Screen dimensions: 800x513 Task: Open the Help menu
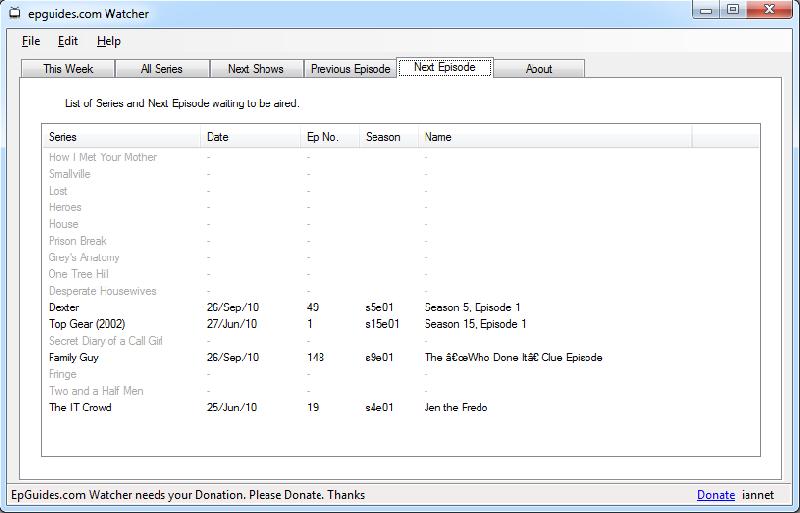(x=109, y=41)
